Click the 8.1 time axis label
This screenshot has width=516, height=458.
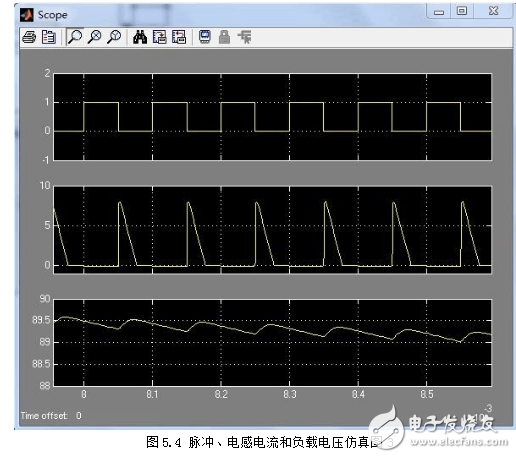click(x=152, y=395)
